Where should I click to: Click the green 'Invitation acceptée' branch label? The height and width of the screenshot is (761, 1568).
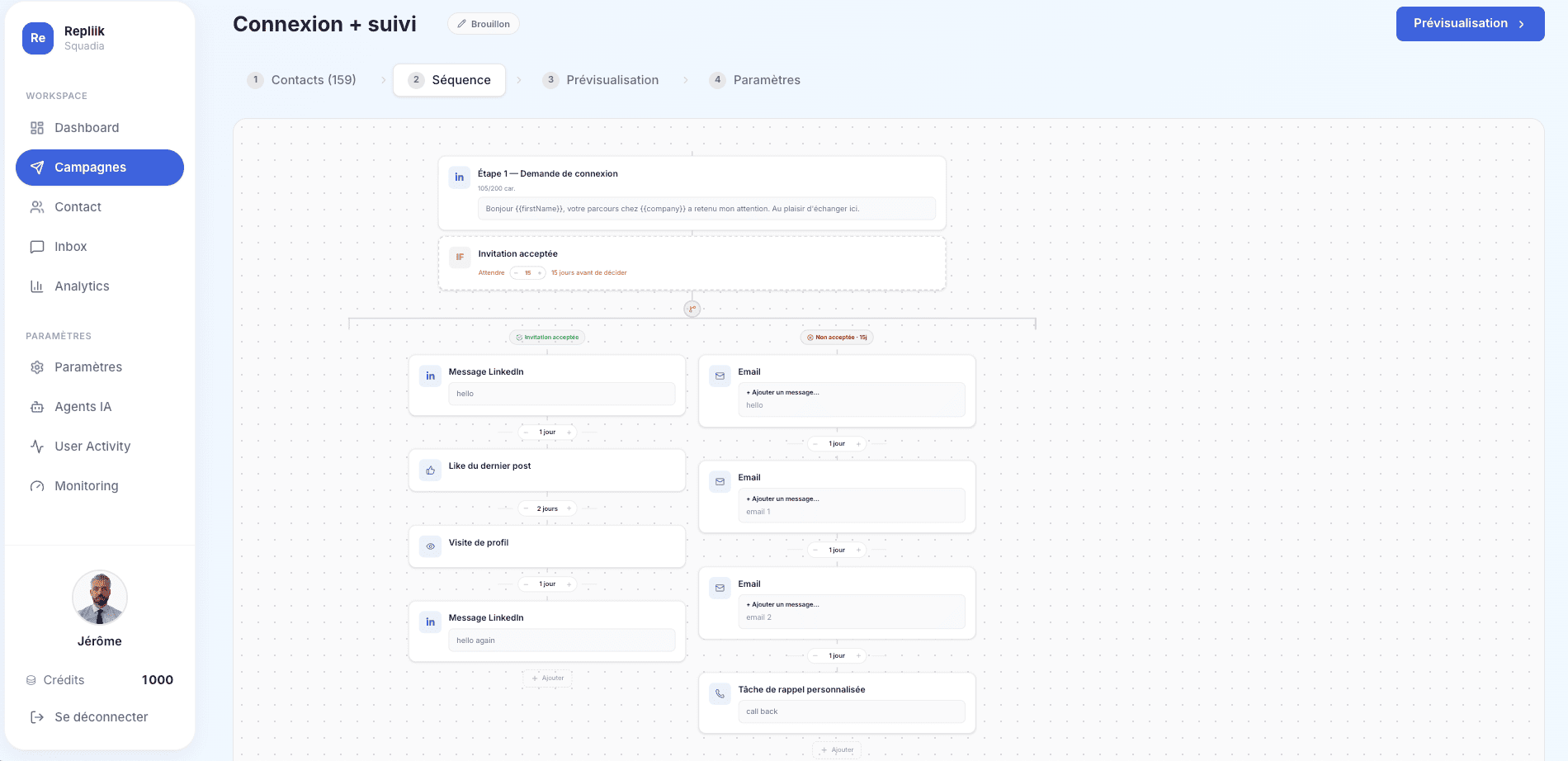[548, 338]
